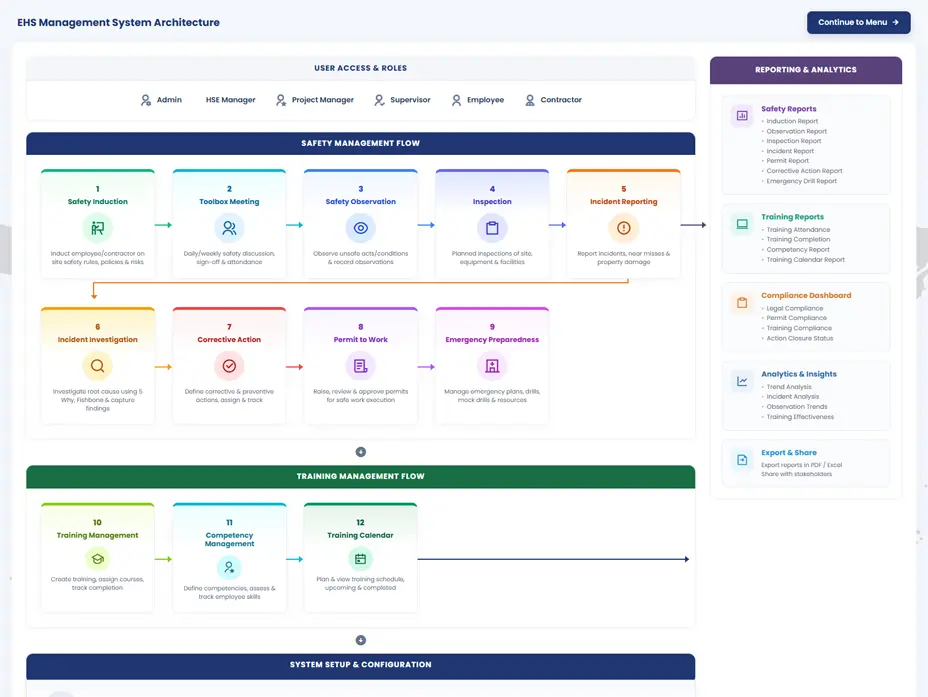
Task: Click the Toolbox Meeting card title
Action: click(x=229, y=202)
